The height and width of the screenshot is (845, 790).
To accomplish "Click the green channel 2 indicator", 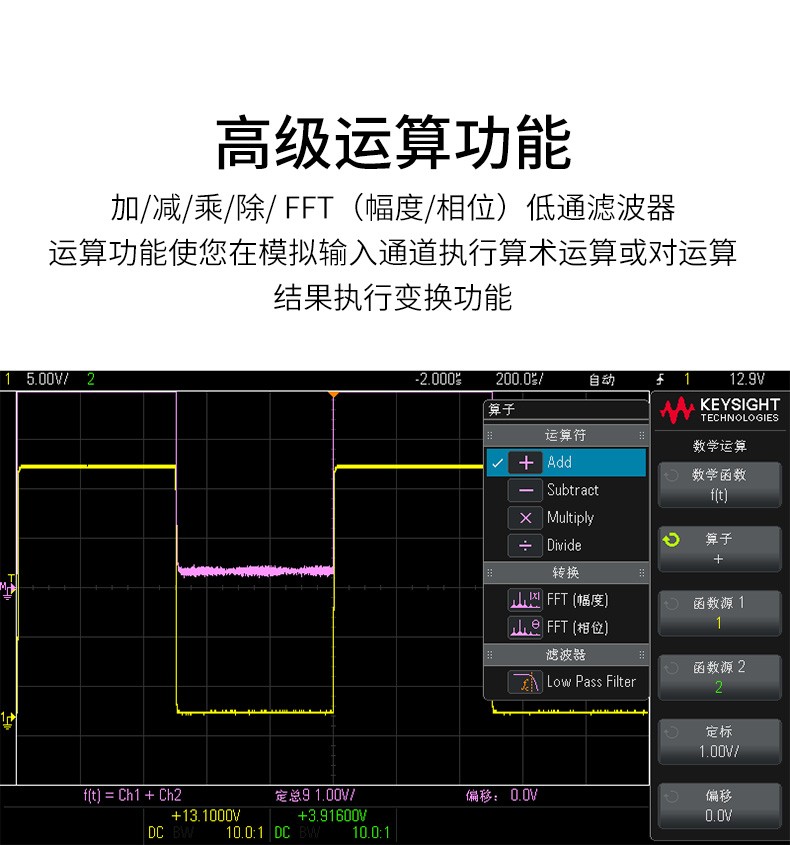I will (91, 379).
